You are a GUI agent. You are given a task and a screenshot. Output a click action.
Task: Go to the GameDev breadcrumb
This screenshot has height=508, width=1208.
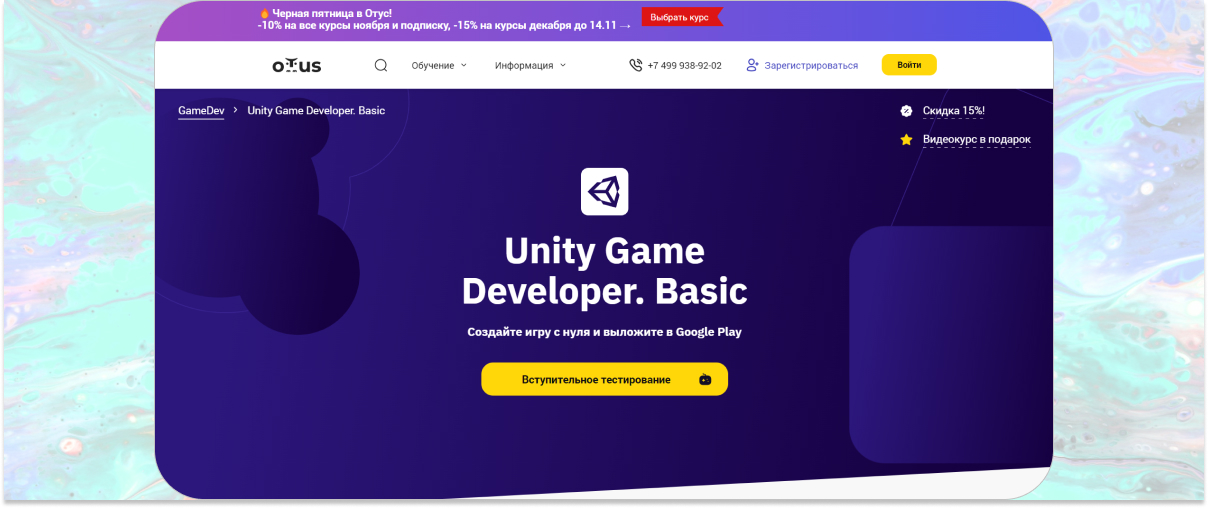(201, 111)
